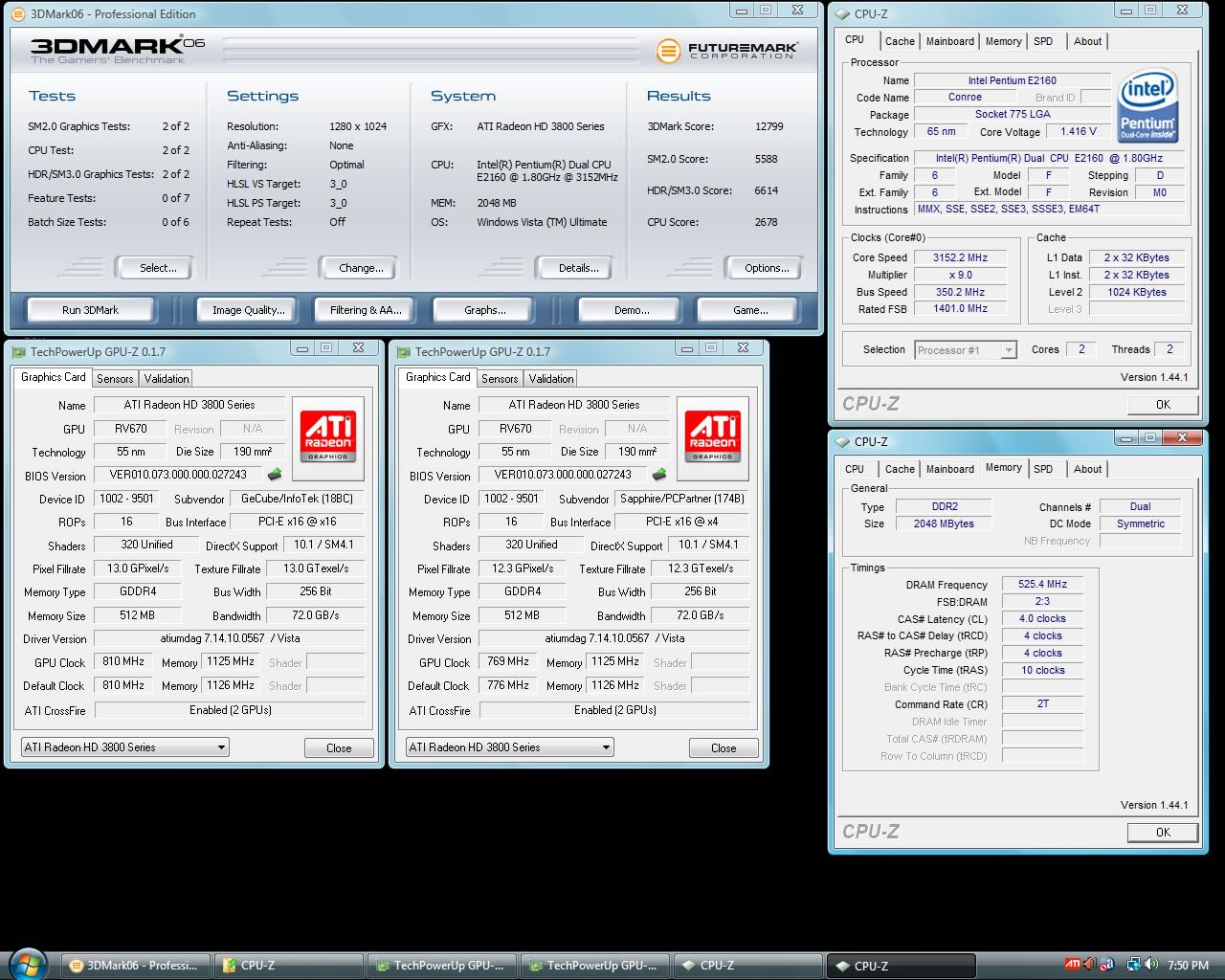Screen dimensions: 1225x980
Task: Open the Windows Start orb
Action: pyautogui.click(x=28, y=963)
